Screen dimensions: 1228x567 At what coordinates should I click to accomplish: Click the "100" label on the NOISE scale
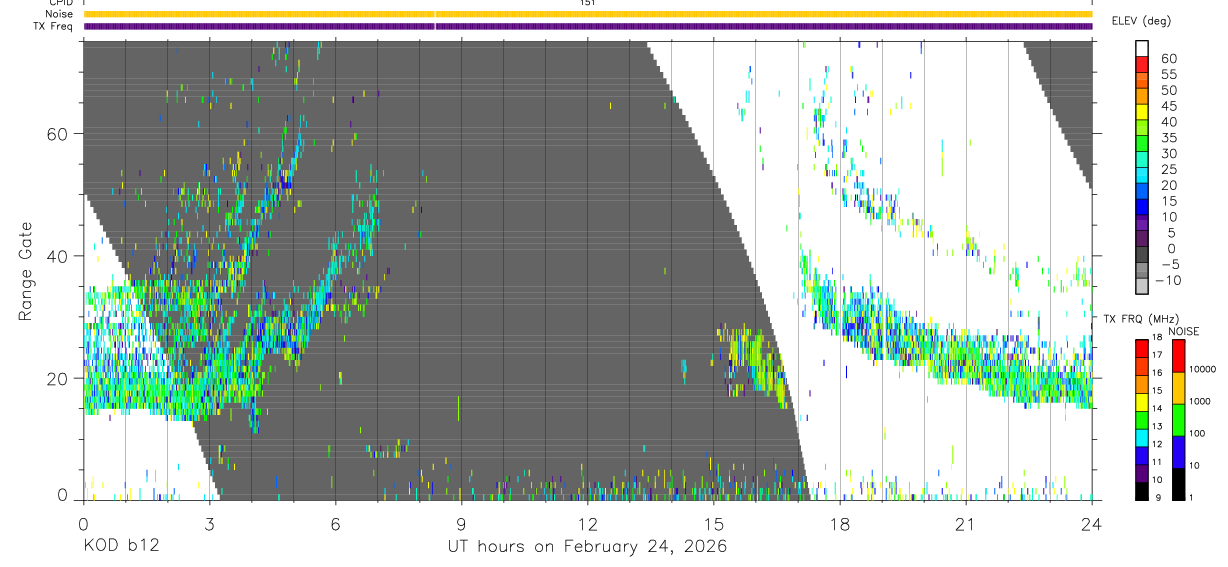point(1198,434)
